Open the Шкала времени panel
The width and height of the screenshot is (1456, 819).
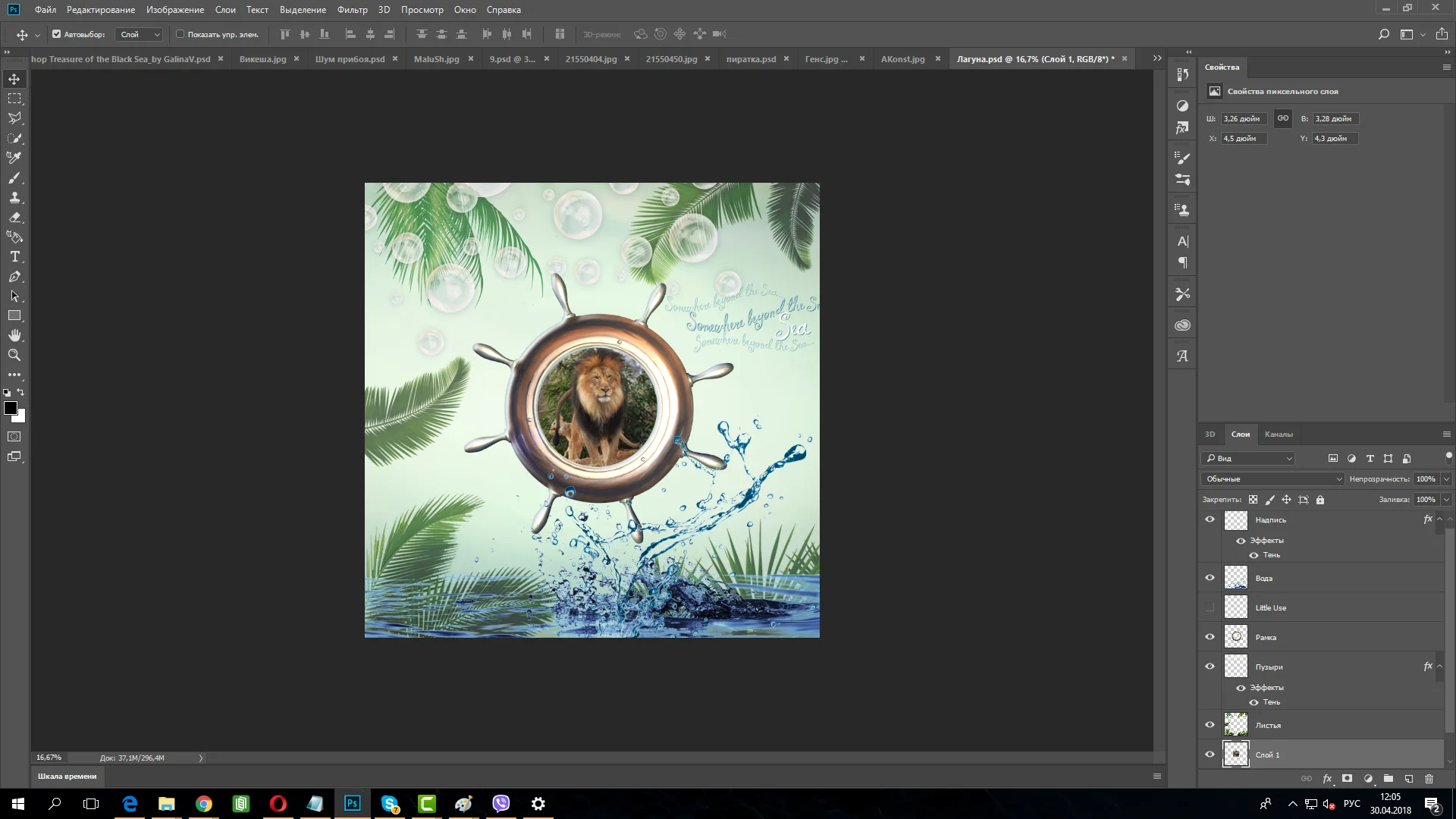pyautogui.click(x=67, y=776)
